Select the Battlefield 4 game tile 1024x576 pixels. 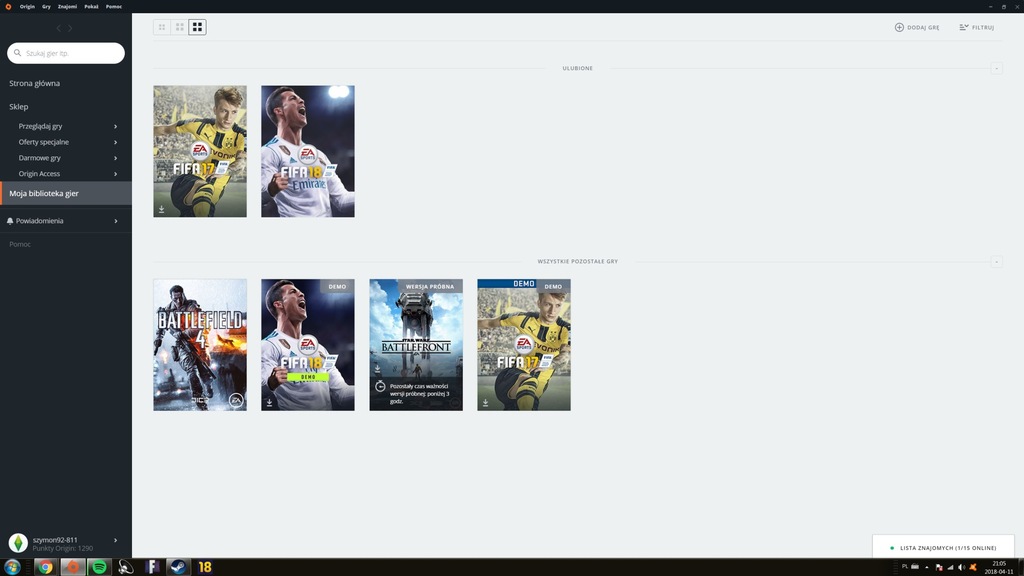click(200, 345)
